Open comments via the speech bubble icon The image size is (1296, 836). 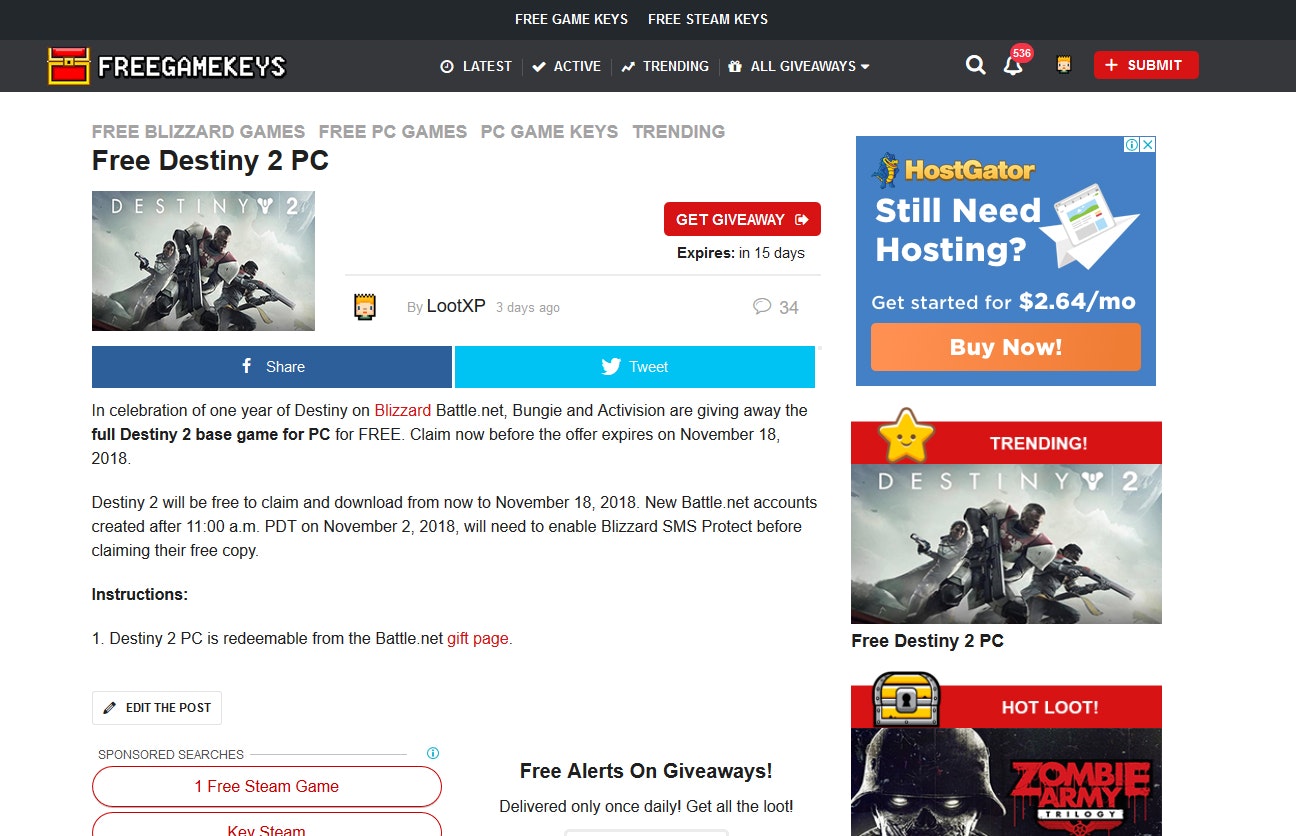[762, 306]
